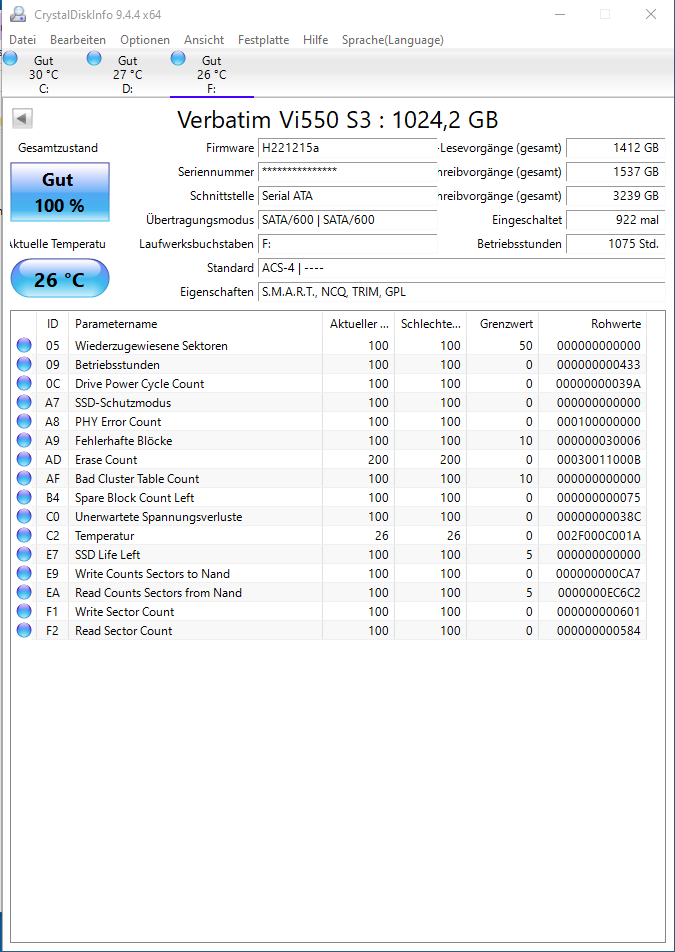Click status icon for SSD Life Left
This screenshot has width=675, height=952.
24,554
